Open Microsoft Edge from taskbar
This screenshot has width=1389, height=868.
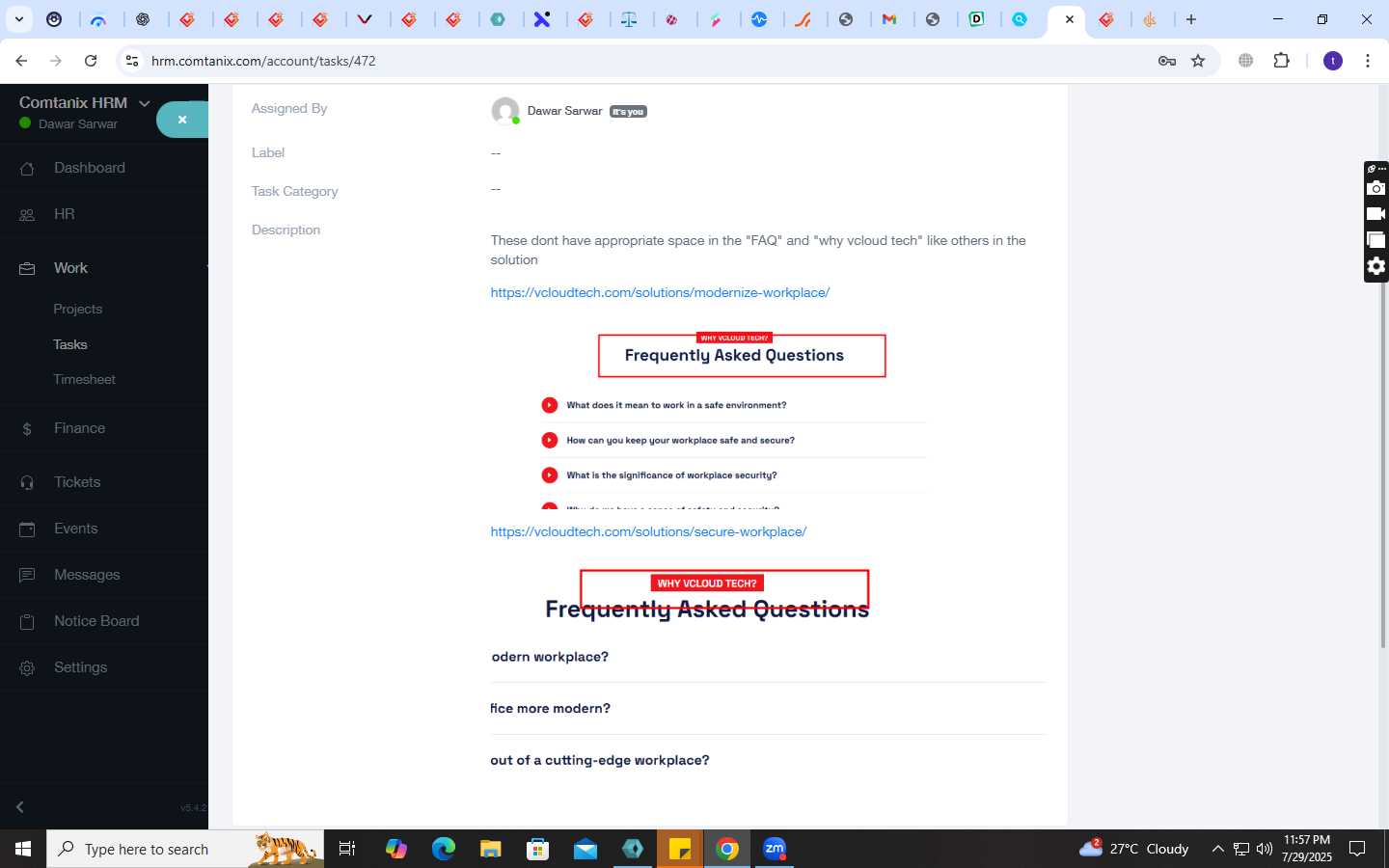pyautogui.click(x=444, y=849)
